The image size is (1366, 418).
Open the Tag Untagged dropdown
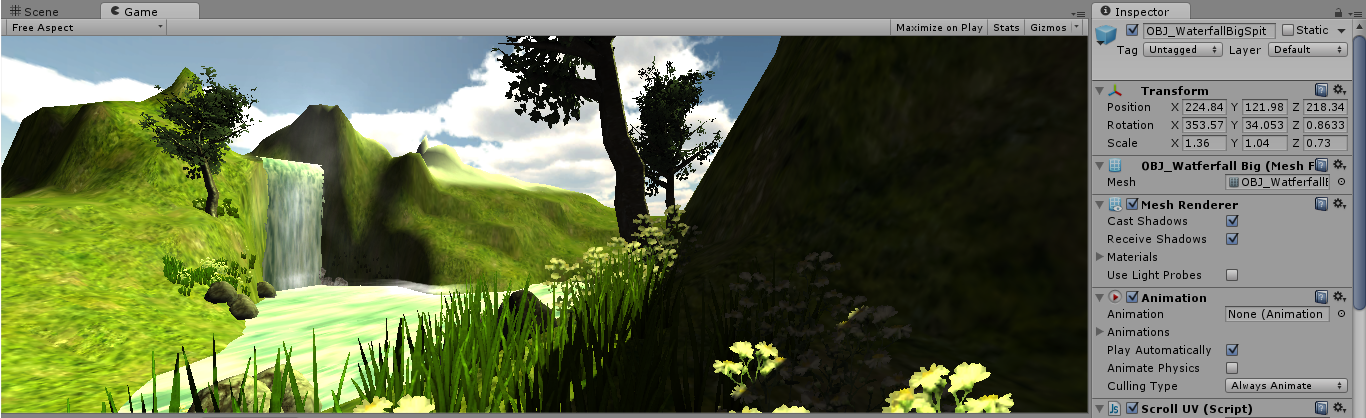point(1184,49)
